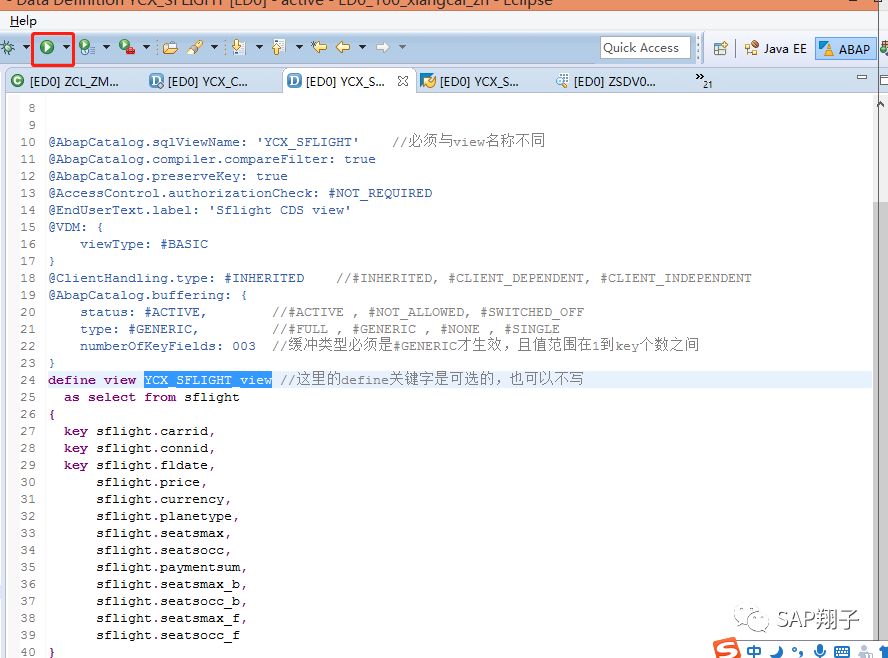This screenshot has height=658, width=888.
Task: Open the Help menu
Action: tap(23, 21)
